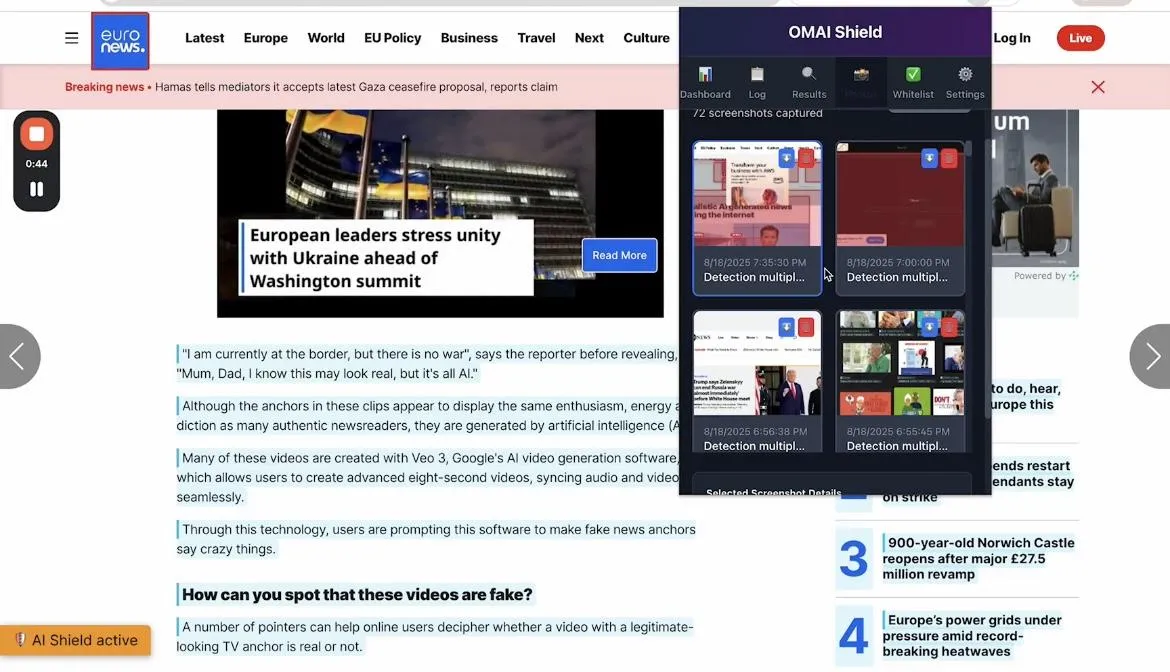Click the 'How can you spot' subheading
The height and width of the screenshot is (672, 1170).
point(357,594)
